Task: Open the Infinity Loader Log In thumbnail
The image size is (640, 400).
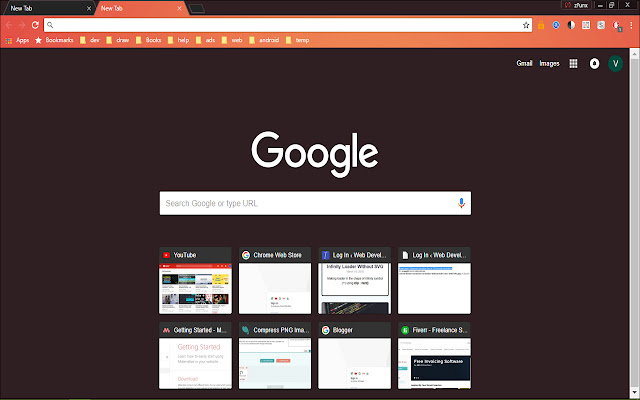Action: (355, 289)
